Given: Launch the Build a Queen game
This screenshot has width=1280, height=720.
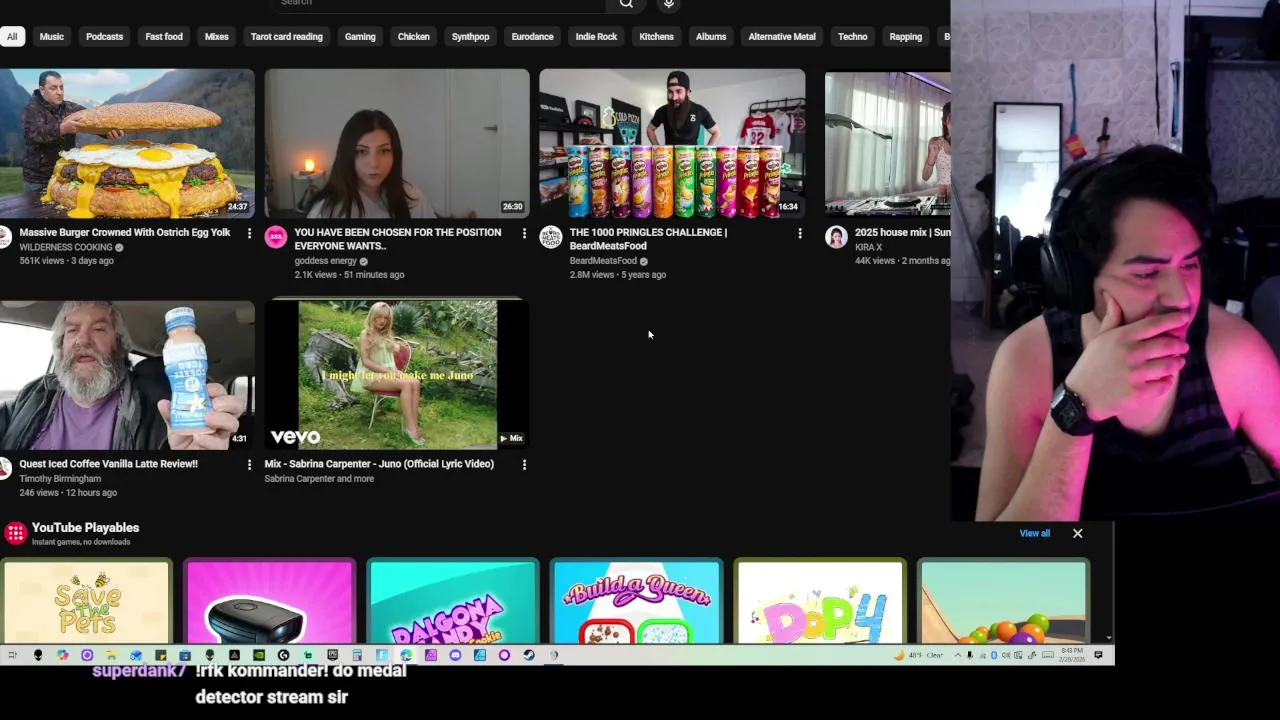Looking at the screenshot, I should 636,602.
